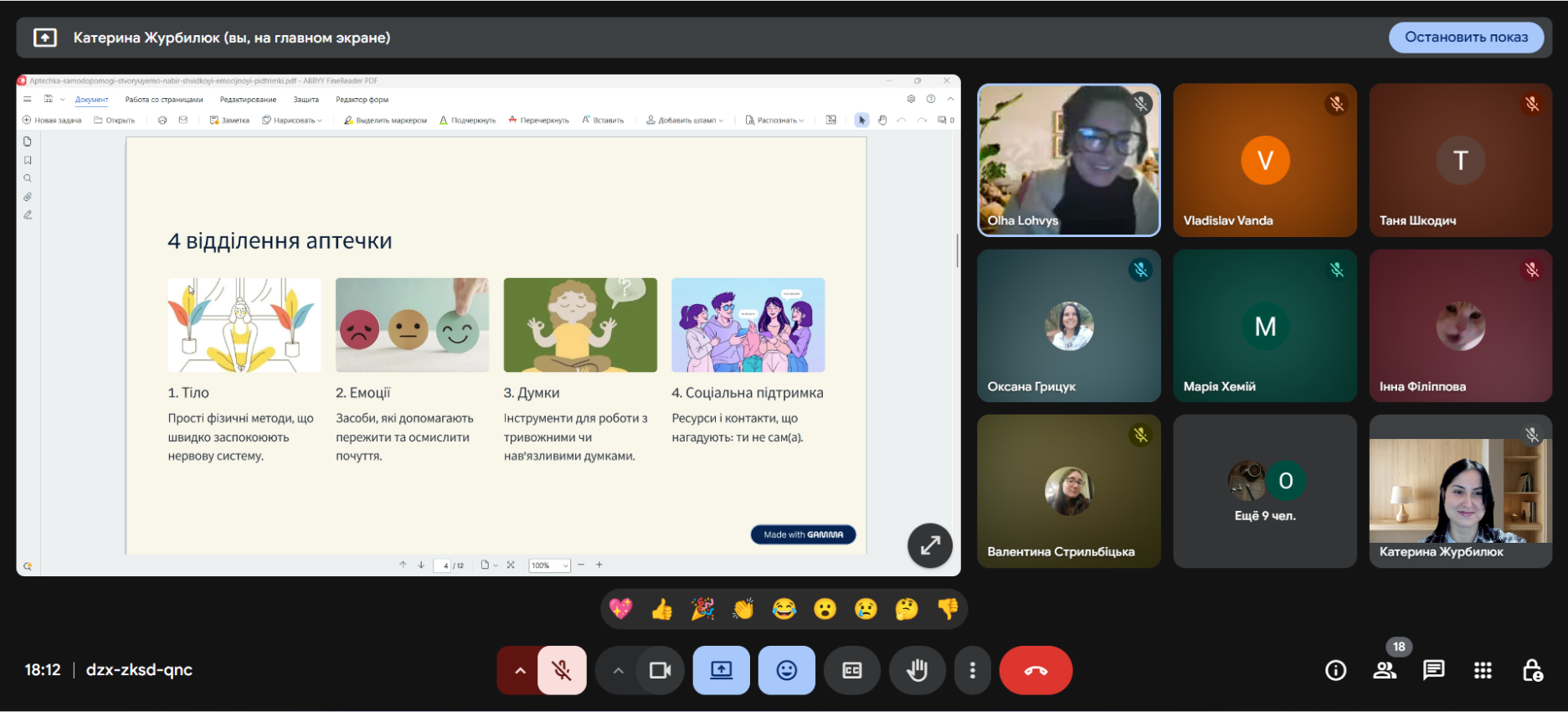Expand video settings arrow next to camera

[x=618, y=670]
